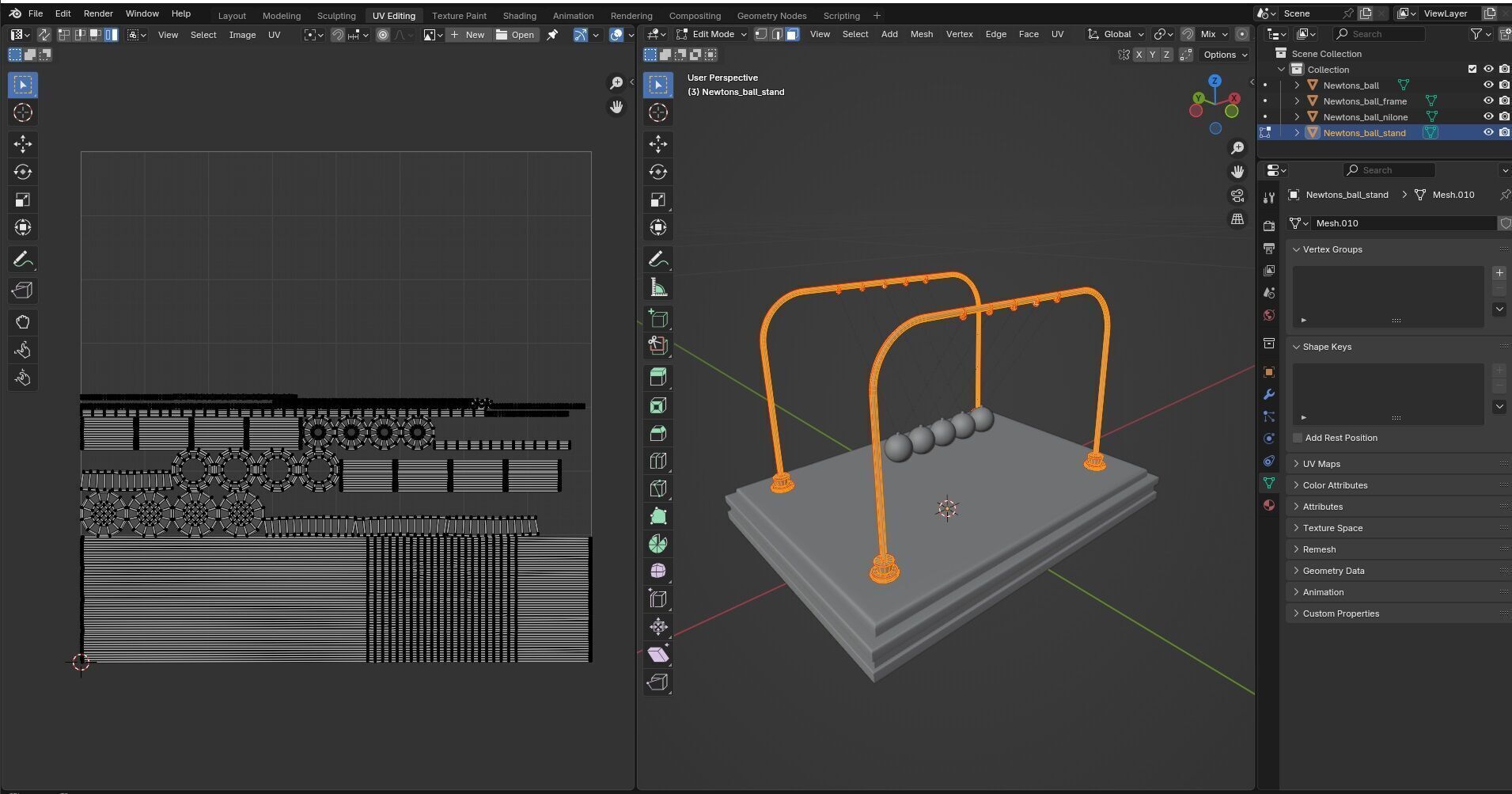Switch to face select mode in 3D viewport

[x=792, y=34]
